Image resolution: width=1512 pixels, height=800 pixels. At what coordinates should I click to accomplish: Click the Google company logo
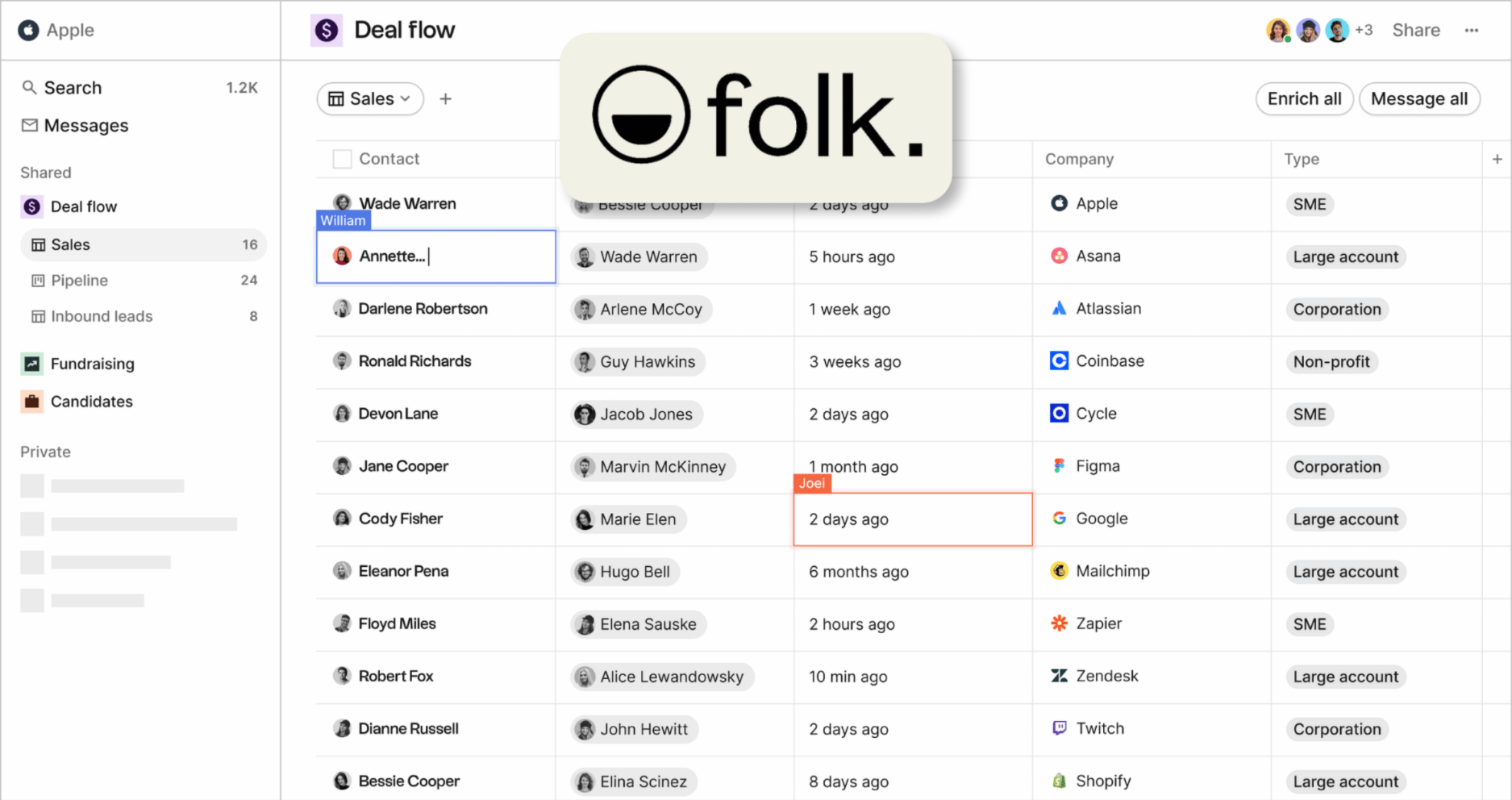point(1059,519)
